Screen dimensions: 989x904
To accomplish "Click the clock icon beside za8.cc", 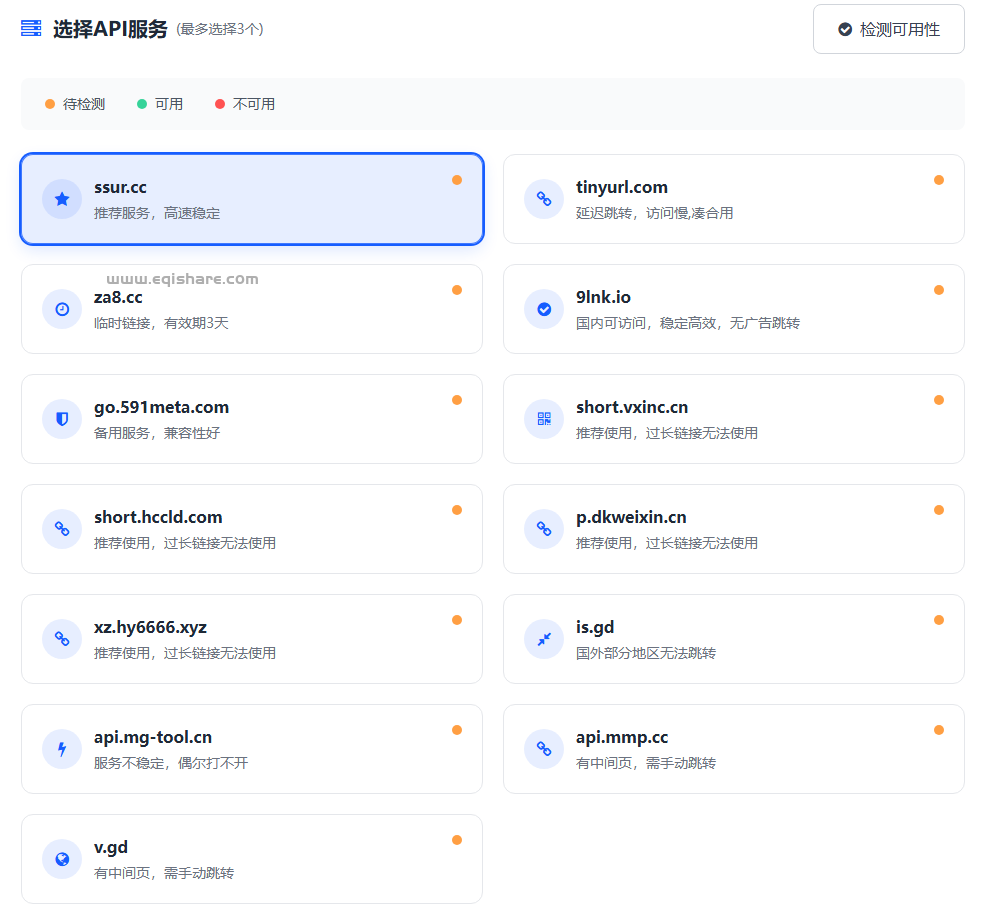I will coord(62,309).
